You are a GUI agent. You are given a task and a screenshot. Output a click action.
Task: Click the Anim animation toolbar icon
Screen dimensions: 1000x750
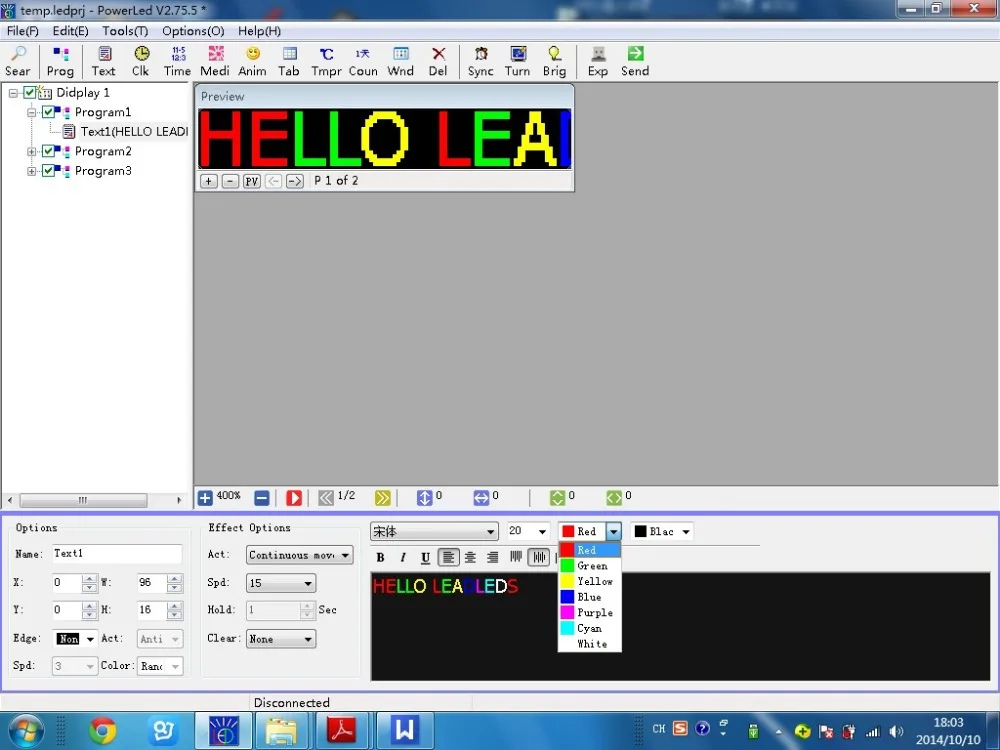click(252, 61)
